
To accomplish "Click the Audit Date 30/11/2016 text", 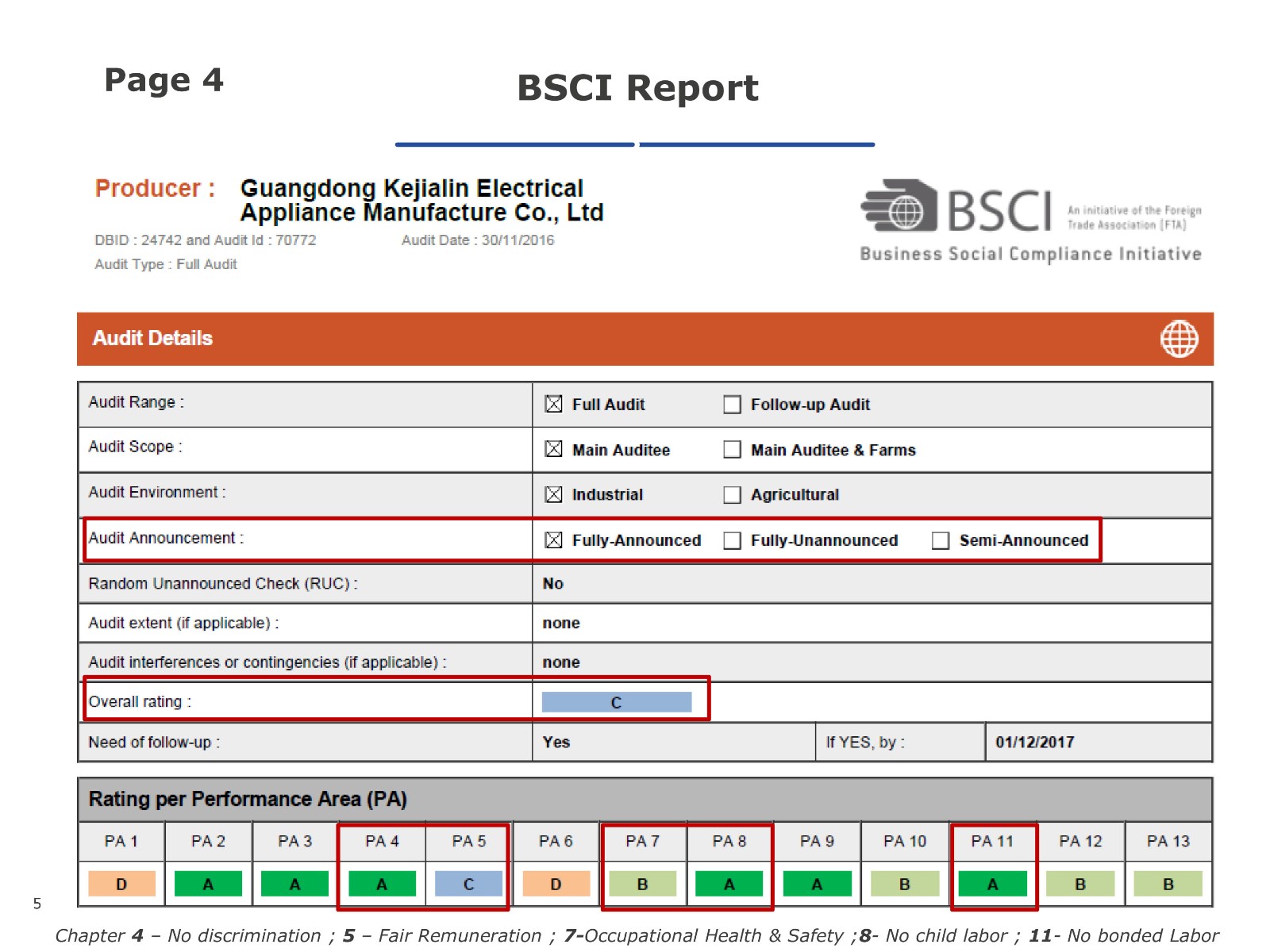I will (x=478, y=240).
